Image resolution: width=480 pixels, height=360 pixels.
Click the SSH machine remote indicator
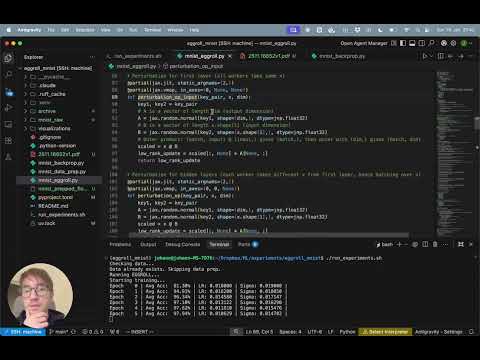tap(23, 332)
